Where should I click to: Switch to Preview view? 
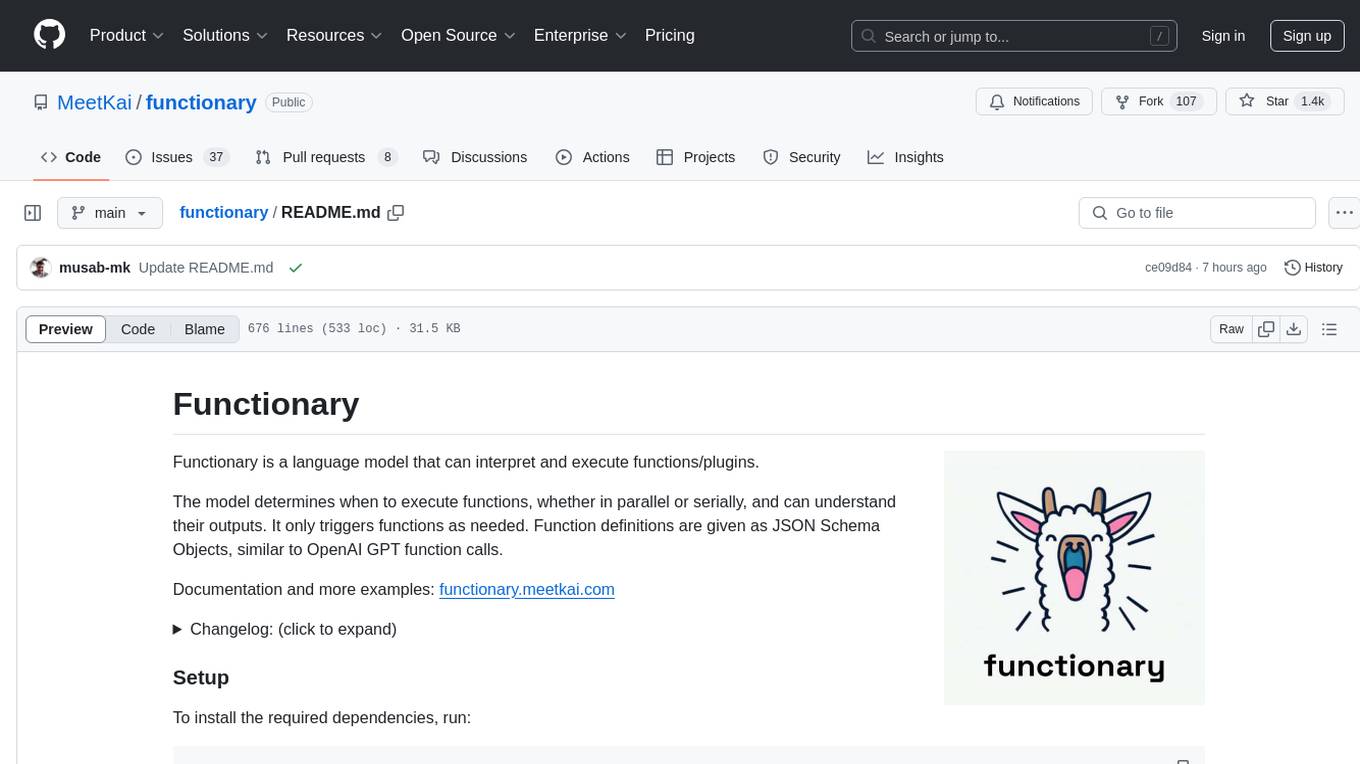[66, 329]
